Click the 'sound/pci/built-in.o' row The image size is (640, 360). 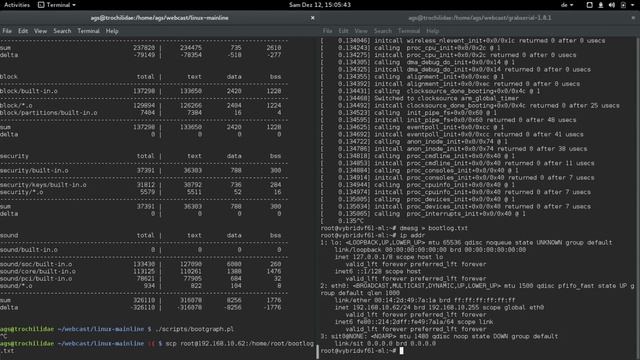click(141, 278)
